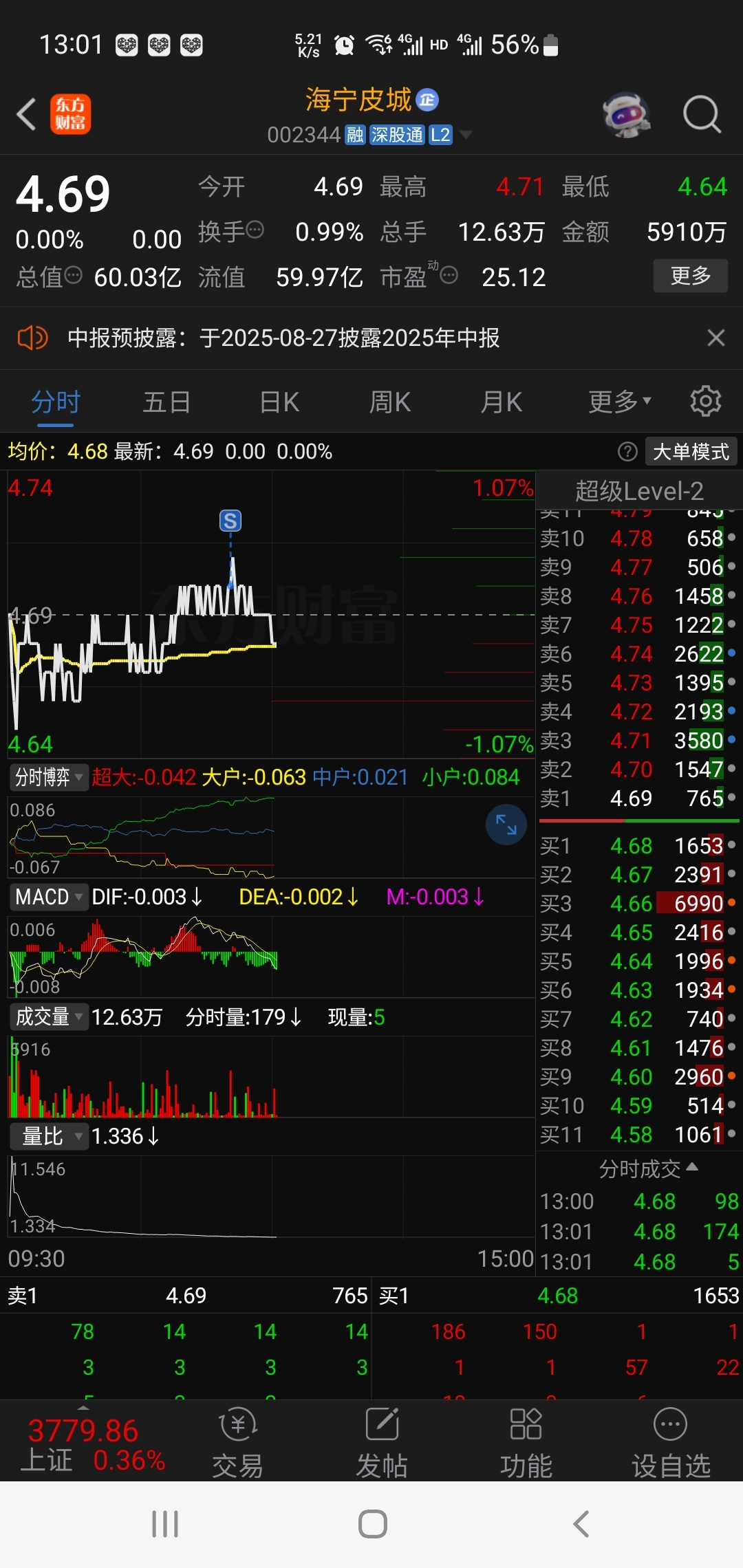Viewport: 743px width, 1568px height.
Task: Tap the 总值 info icon
Action: pyautogui.click(x=73, y=276)
